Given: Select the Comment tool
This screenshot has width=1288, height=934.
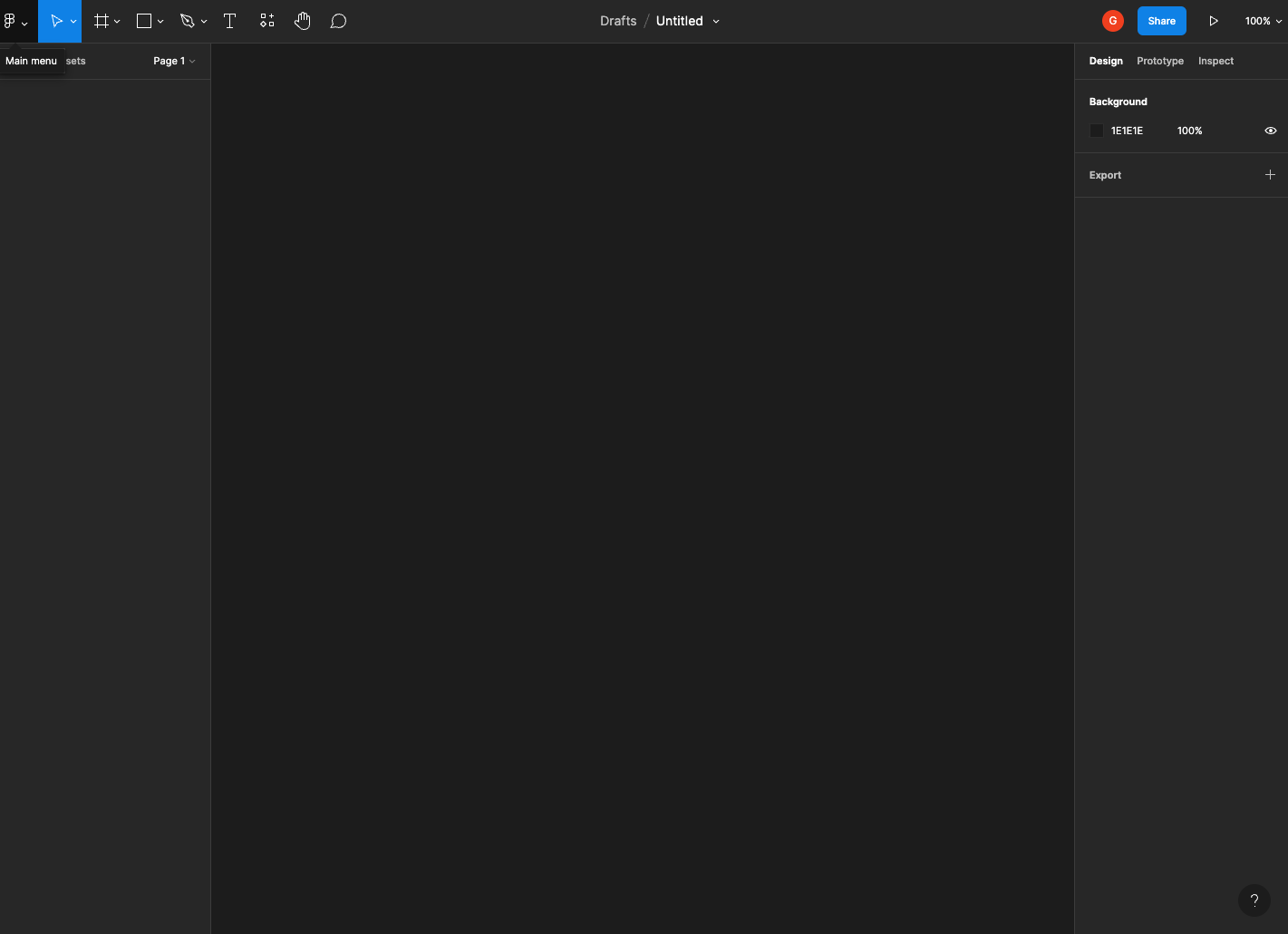Looking at the screenshot, I should pyautogui.click(x=338, y=21).
